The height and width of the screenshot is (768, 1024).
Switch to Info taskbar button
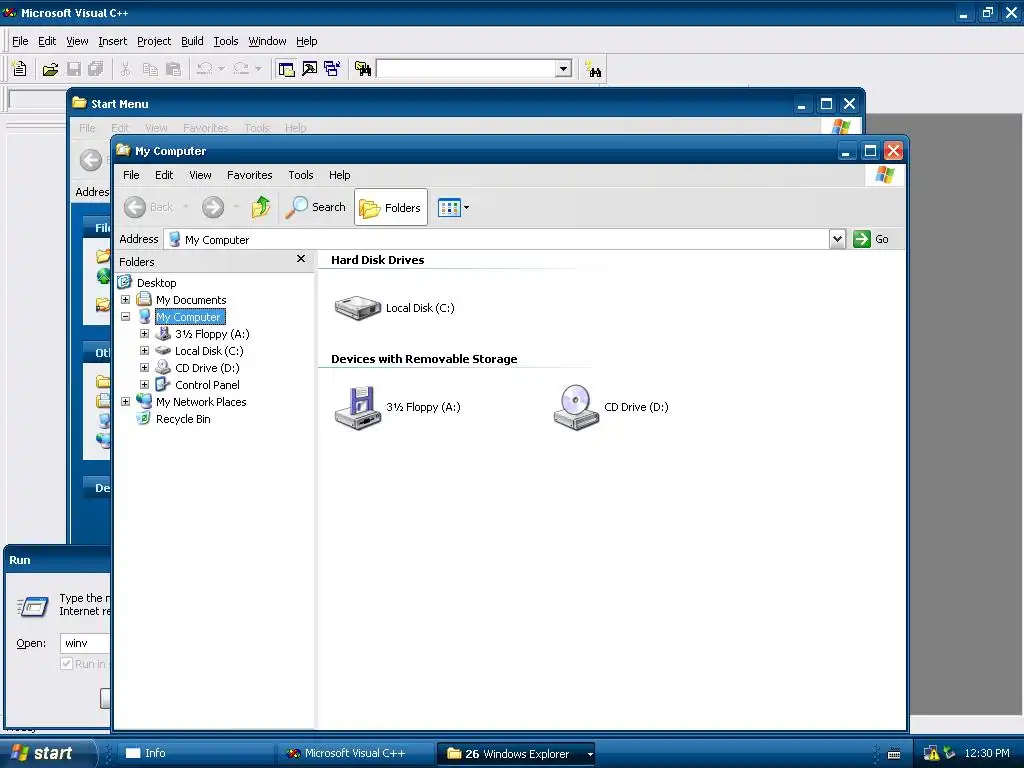195,753
